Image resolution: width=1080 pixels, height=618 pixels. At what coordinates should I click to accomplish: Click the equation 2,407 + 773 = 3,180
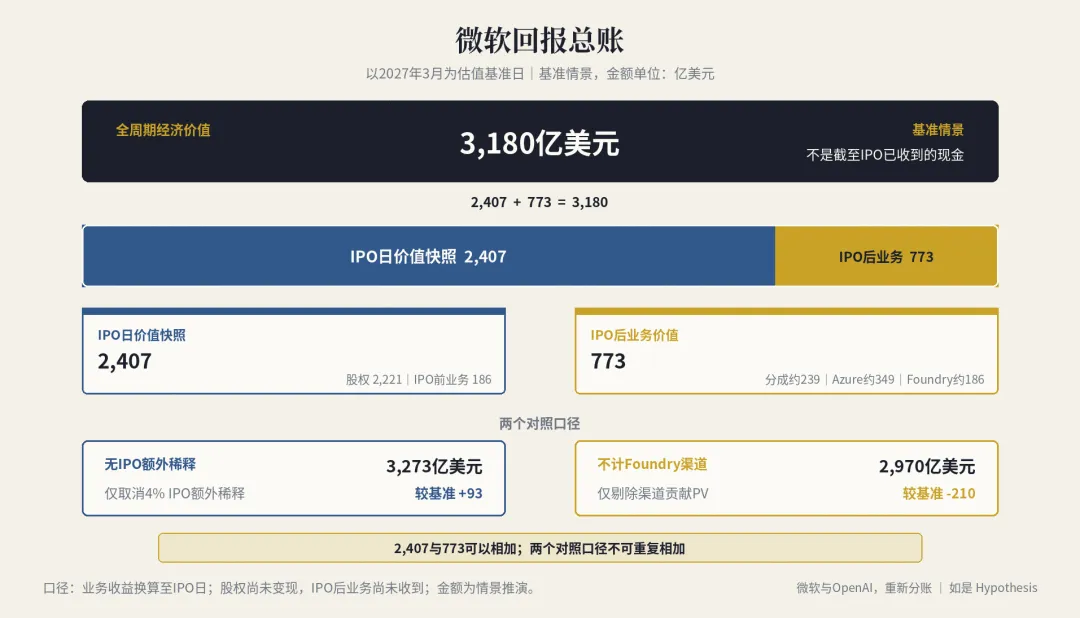[539, 202]
